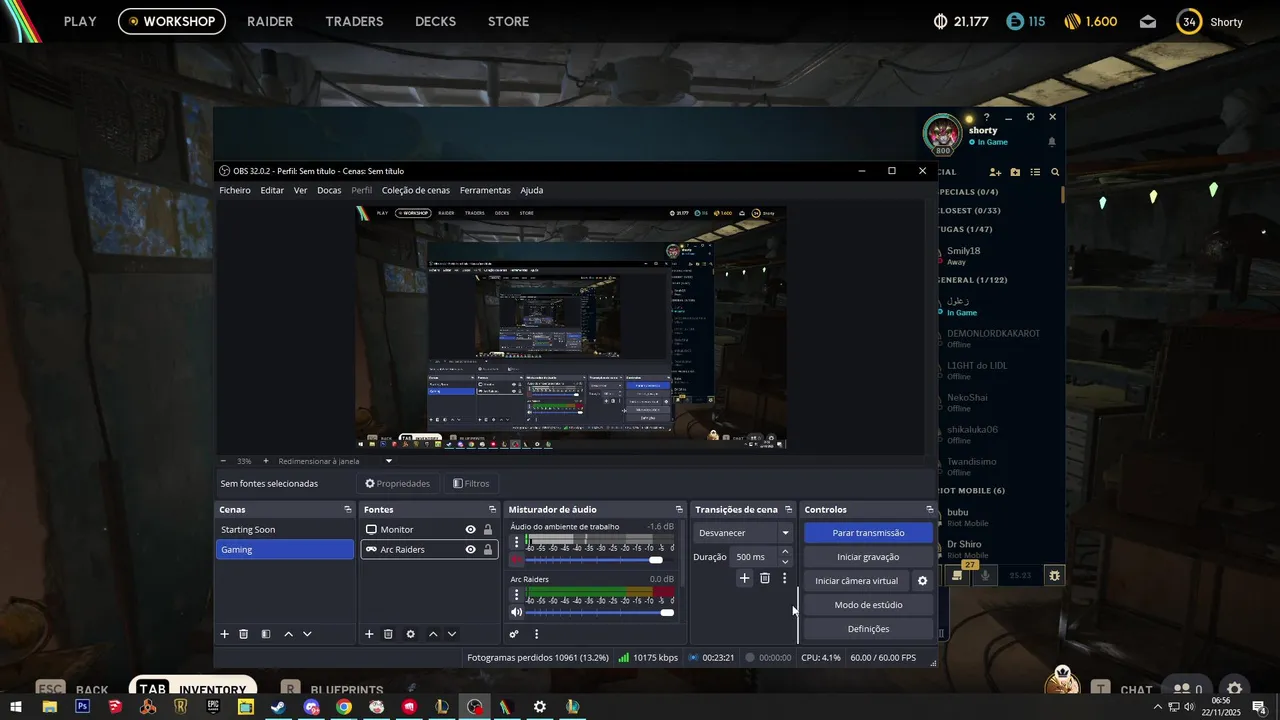Screen dimensions: 1280x720
Task: Enter Modo de estúdio
Action: [x=868, y=605]
